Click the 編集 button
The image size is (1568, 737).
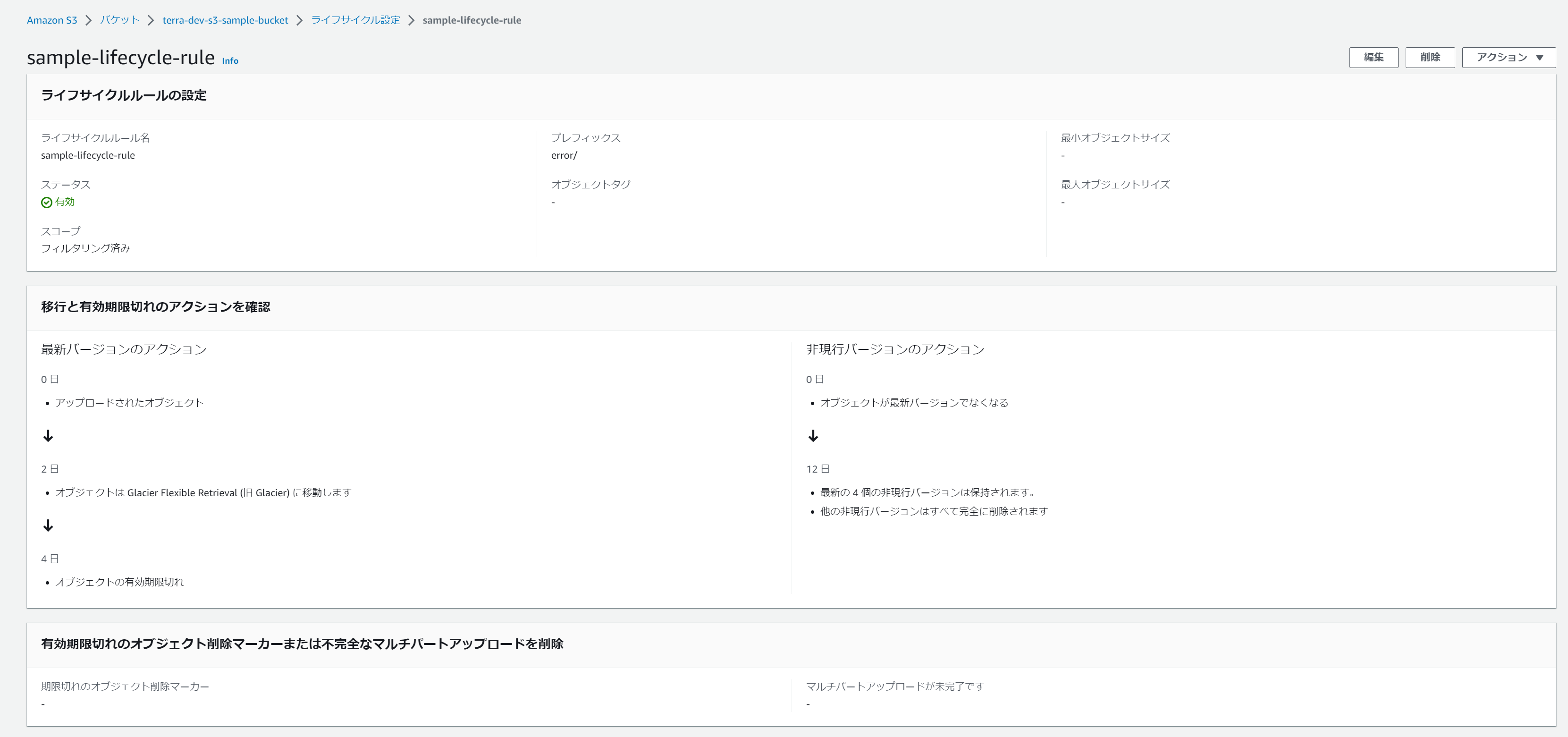coord(1373,57)
